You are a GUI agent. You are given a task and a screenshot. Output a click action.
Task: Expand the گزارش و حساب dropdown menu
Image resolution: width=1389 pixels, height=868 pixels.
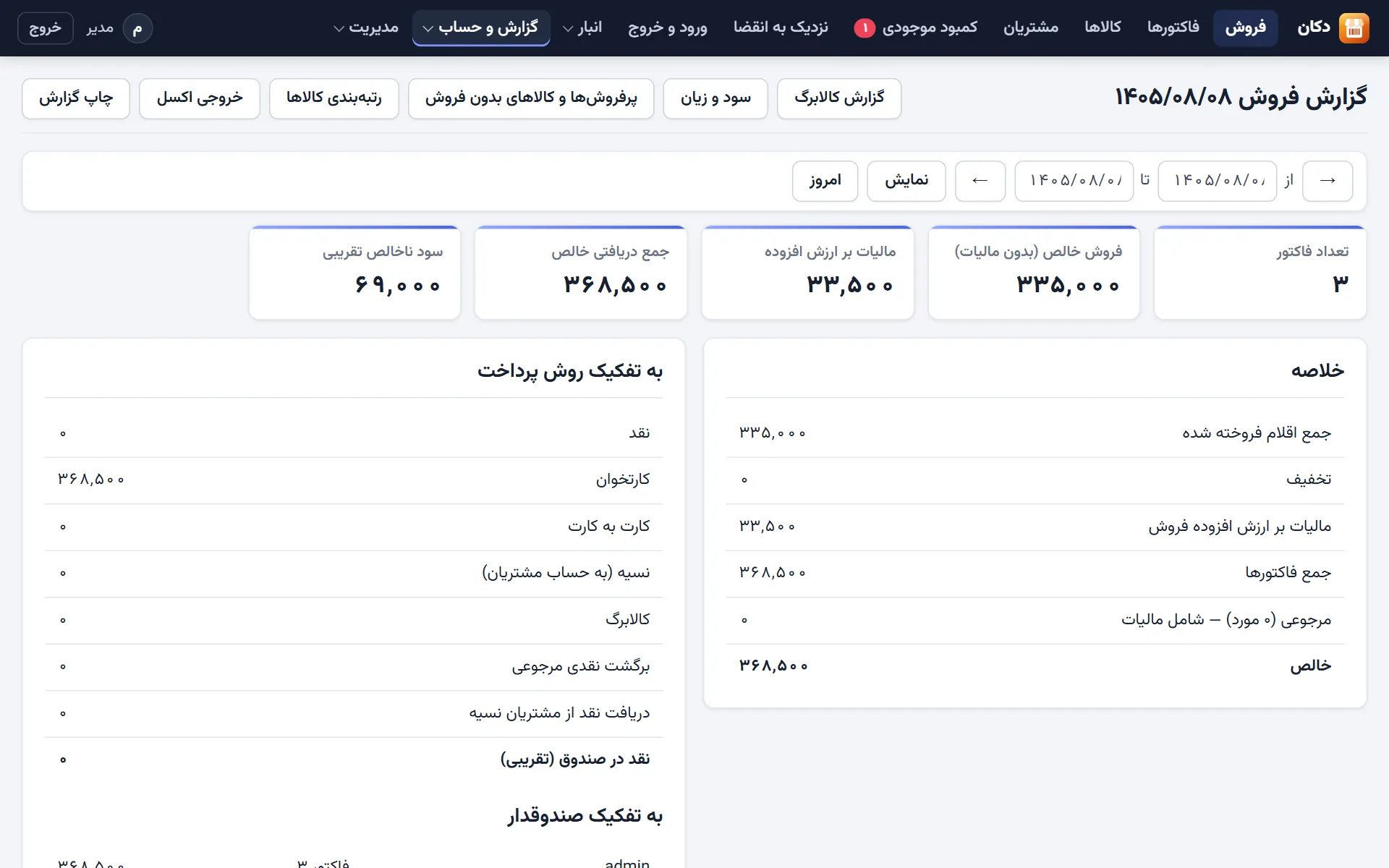(x=481, y=28)
